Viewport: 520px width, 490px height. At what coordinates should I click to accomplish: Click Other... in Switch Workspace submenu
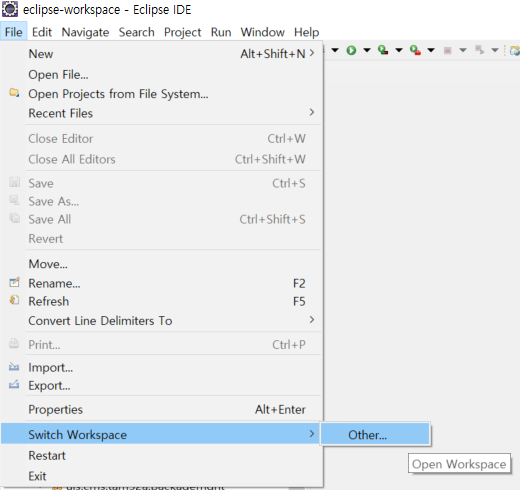(x=375, y=434)
